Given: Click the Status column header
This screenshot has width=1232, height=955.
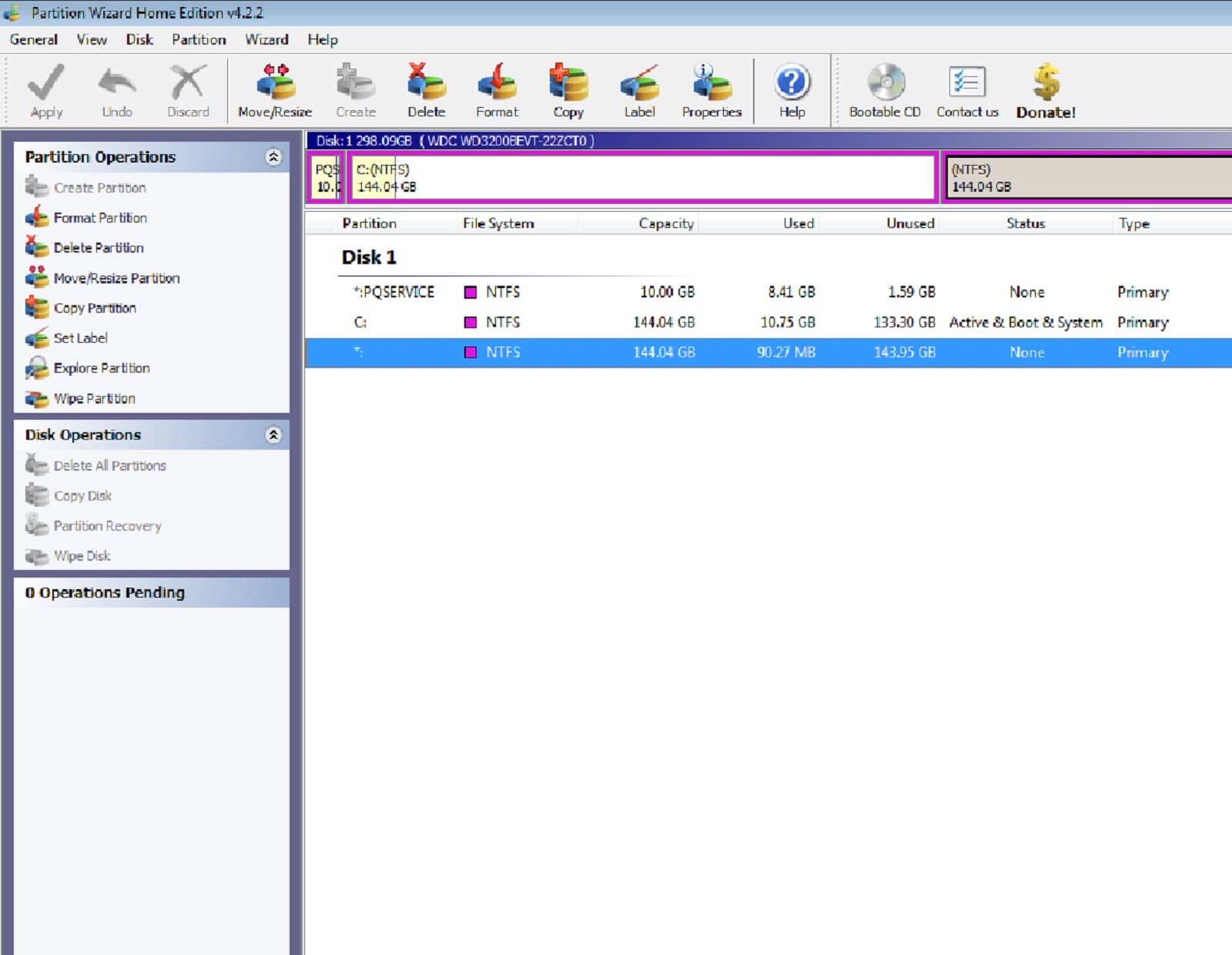Looking at the screenshot, I should tap(1026, 223).
